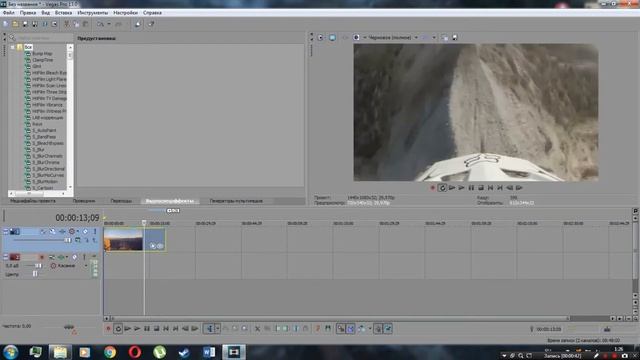The width and height of the screenshot is (640, 360).
Task: Stop from the timeline transport bar
Action: [x=156, y=329]
